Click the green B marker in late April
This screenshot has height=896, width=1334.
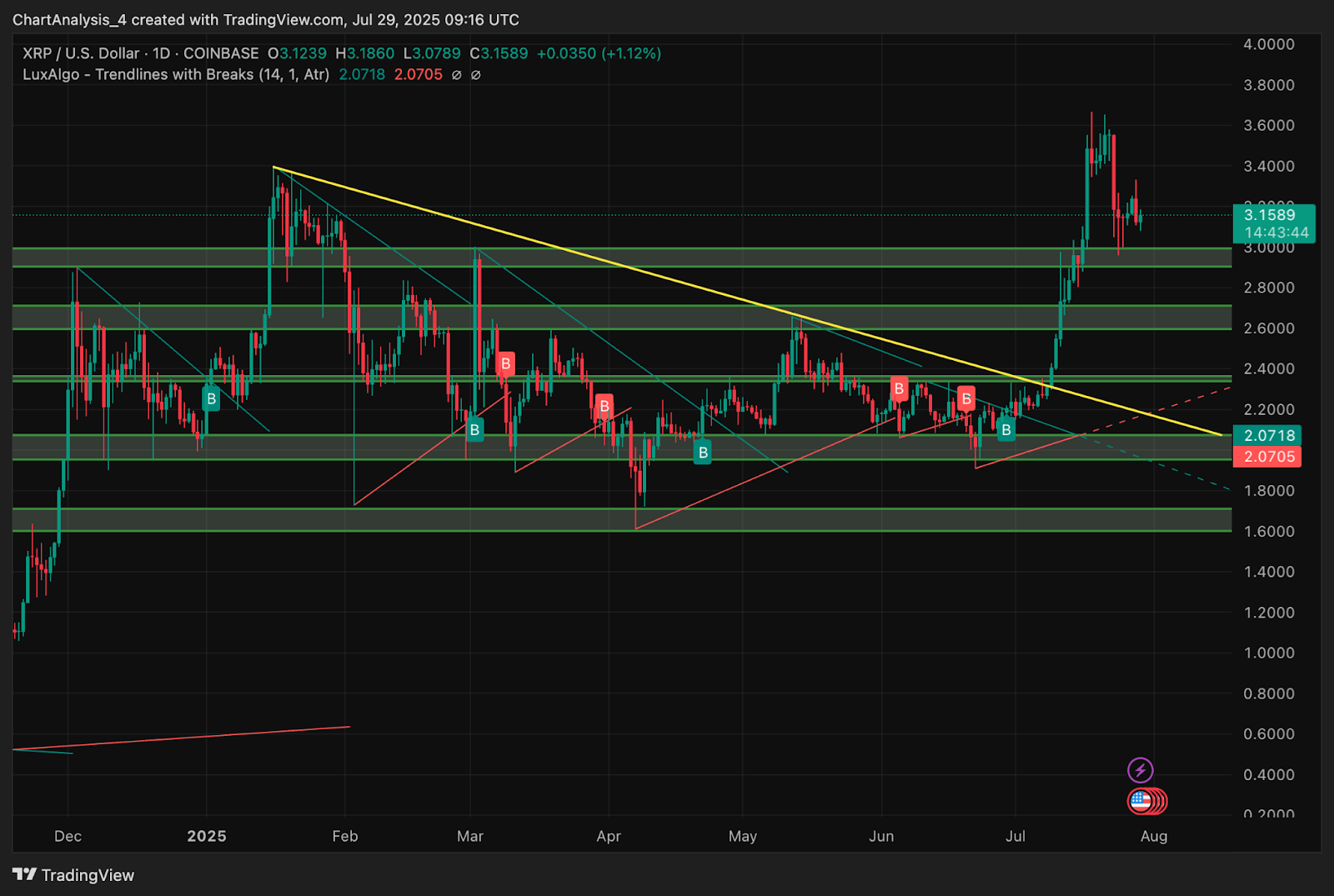click(x=703, y=453)
